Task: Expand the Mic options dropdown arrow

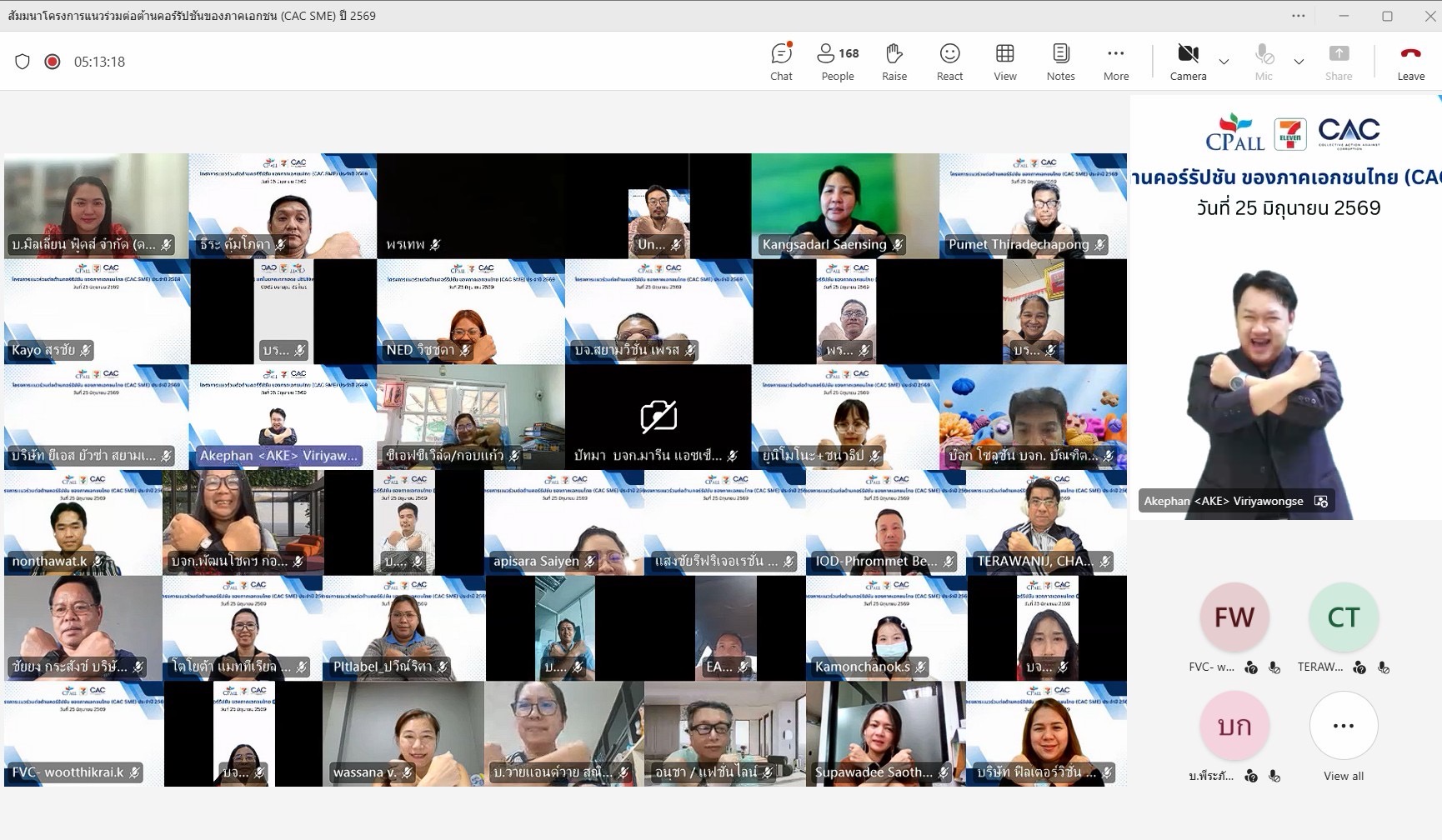Action: pyautogui.click(x=1299, y=62)
